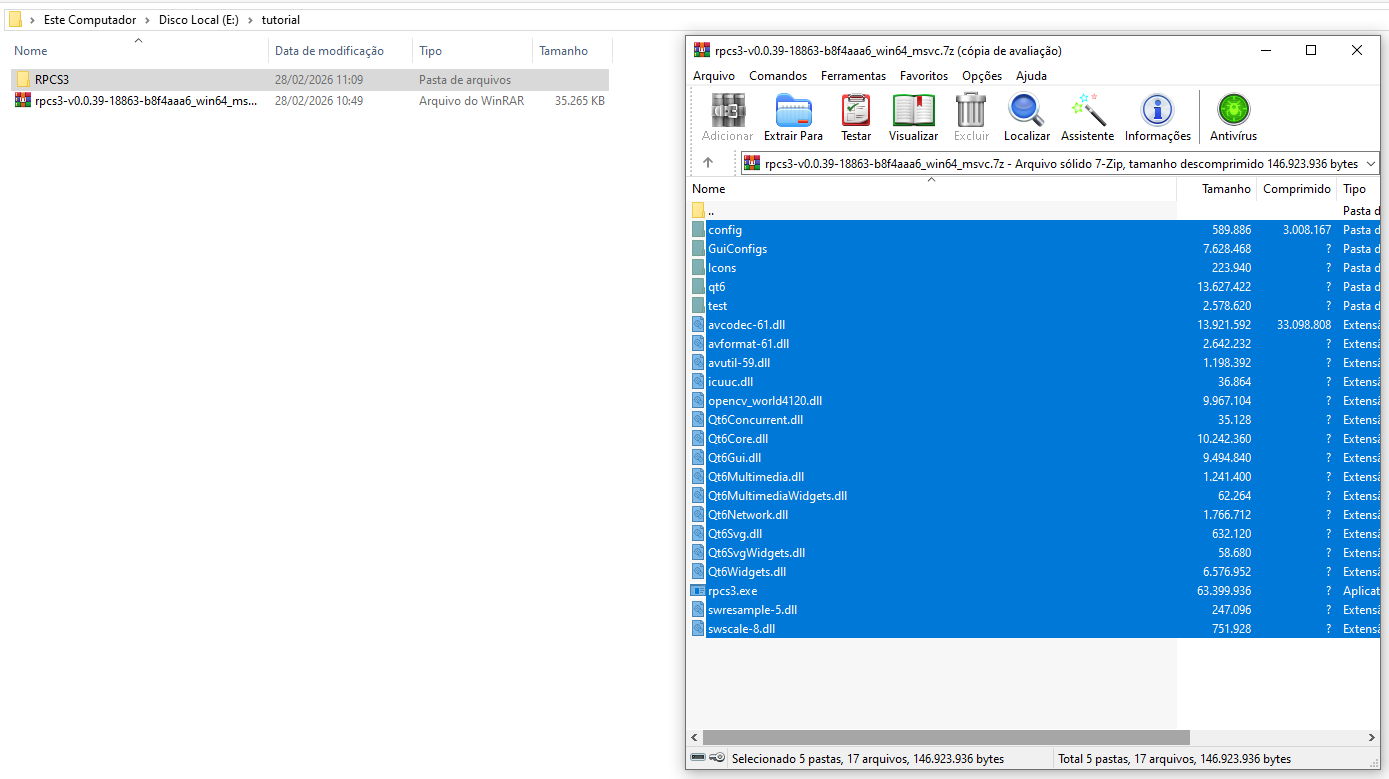Open the Arquivo menu
Screen dimensions: 1389x779
point(714,76)
